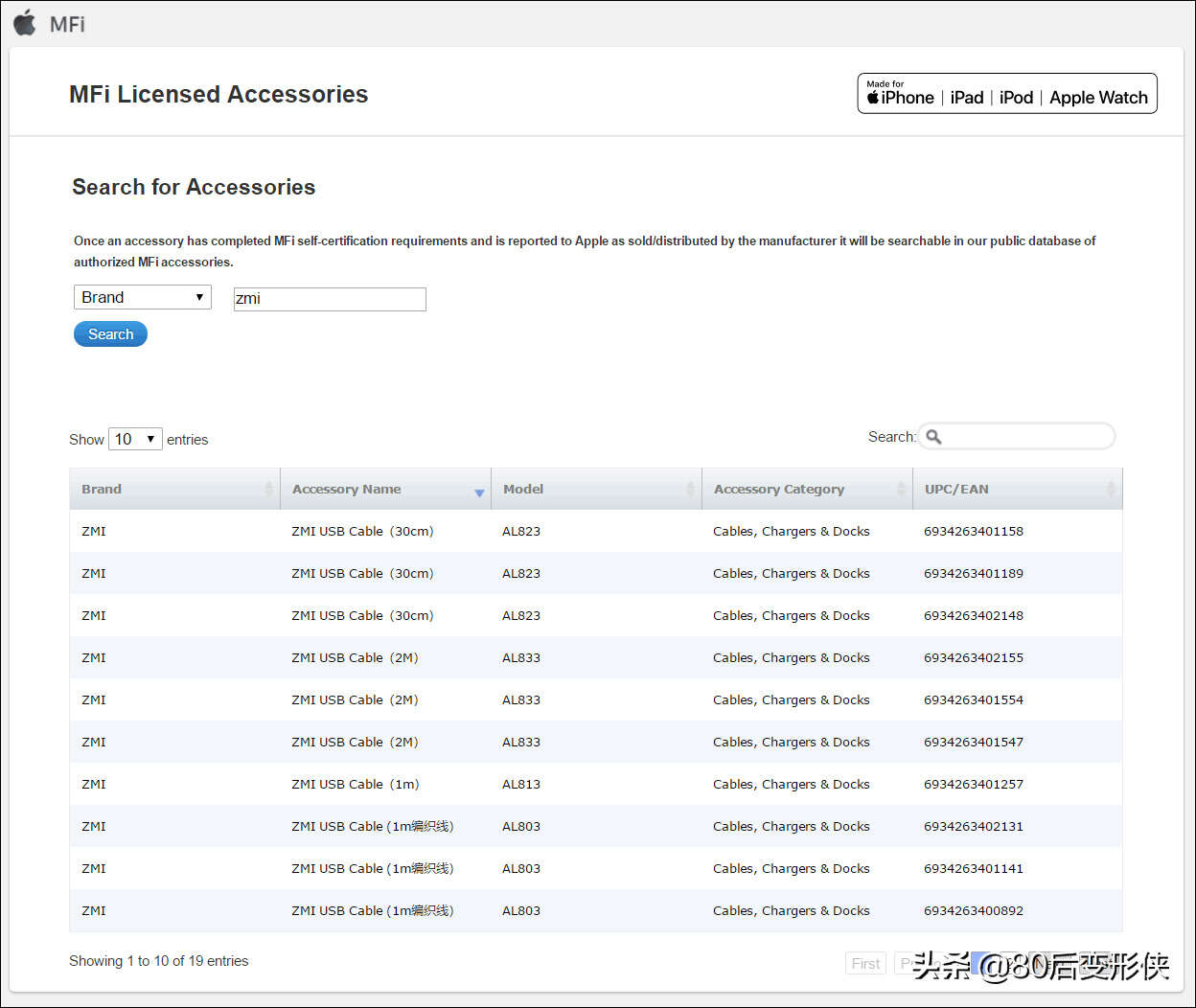Click the MFi Licensed Accessories heading
The image size is (1196, 1008).
(218, 94)
